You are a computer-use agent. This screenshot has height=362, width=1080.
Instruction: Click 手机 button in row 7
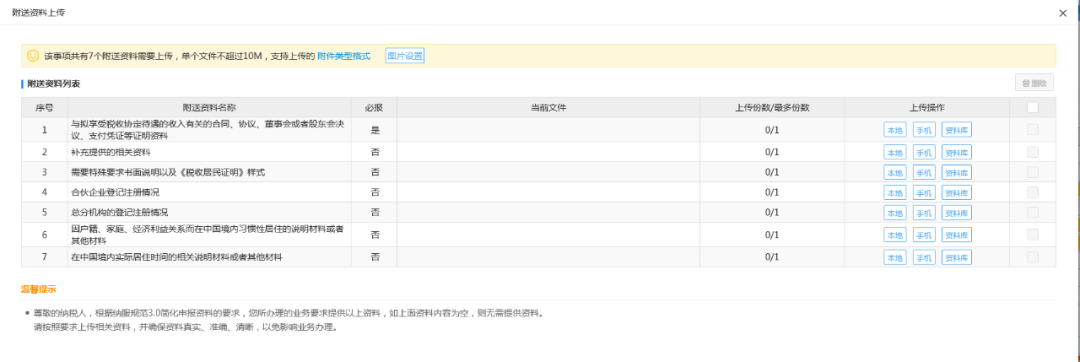(924, 257)
